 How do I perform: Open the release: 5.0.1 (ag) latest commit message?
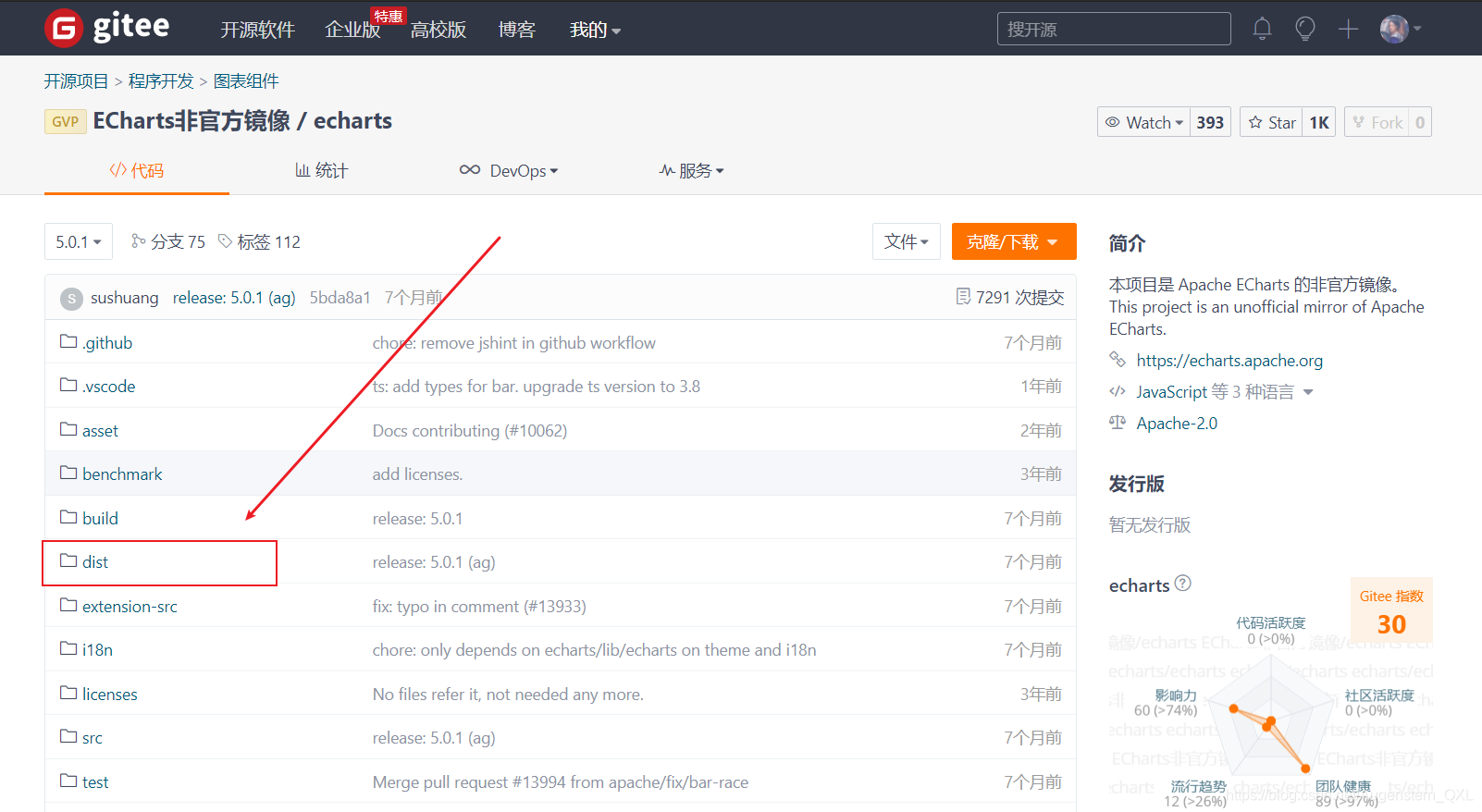point(234,298)
